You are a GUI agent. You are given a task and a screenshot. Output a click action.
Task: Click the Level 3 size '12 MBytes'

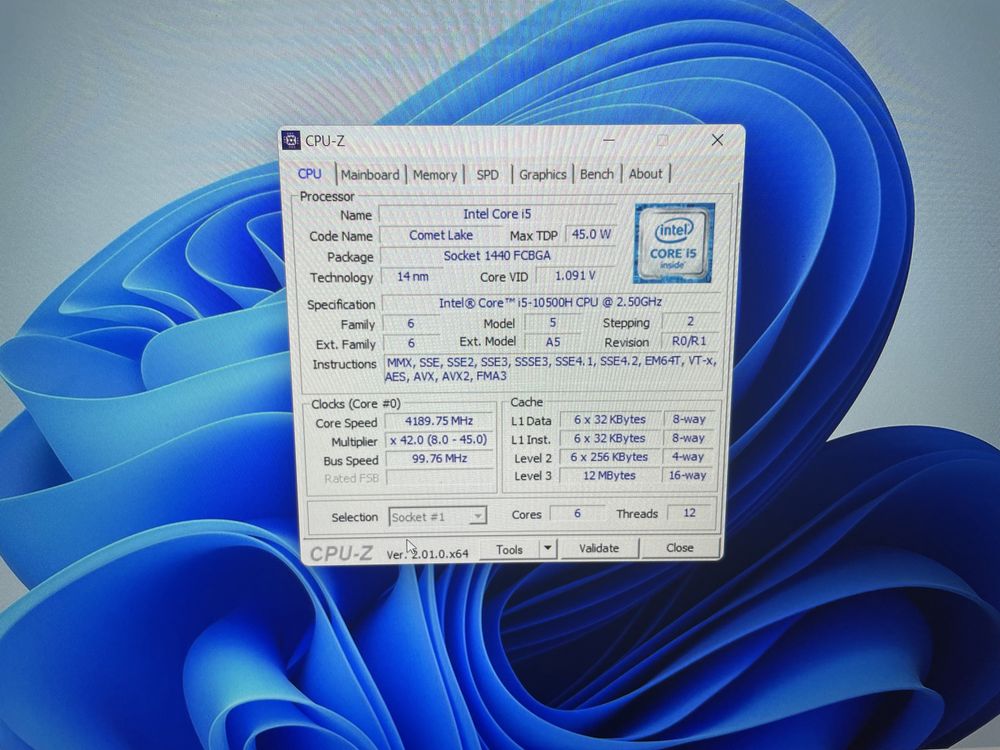click(x=610, y=476)
